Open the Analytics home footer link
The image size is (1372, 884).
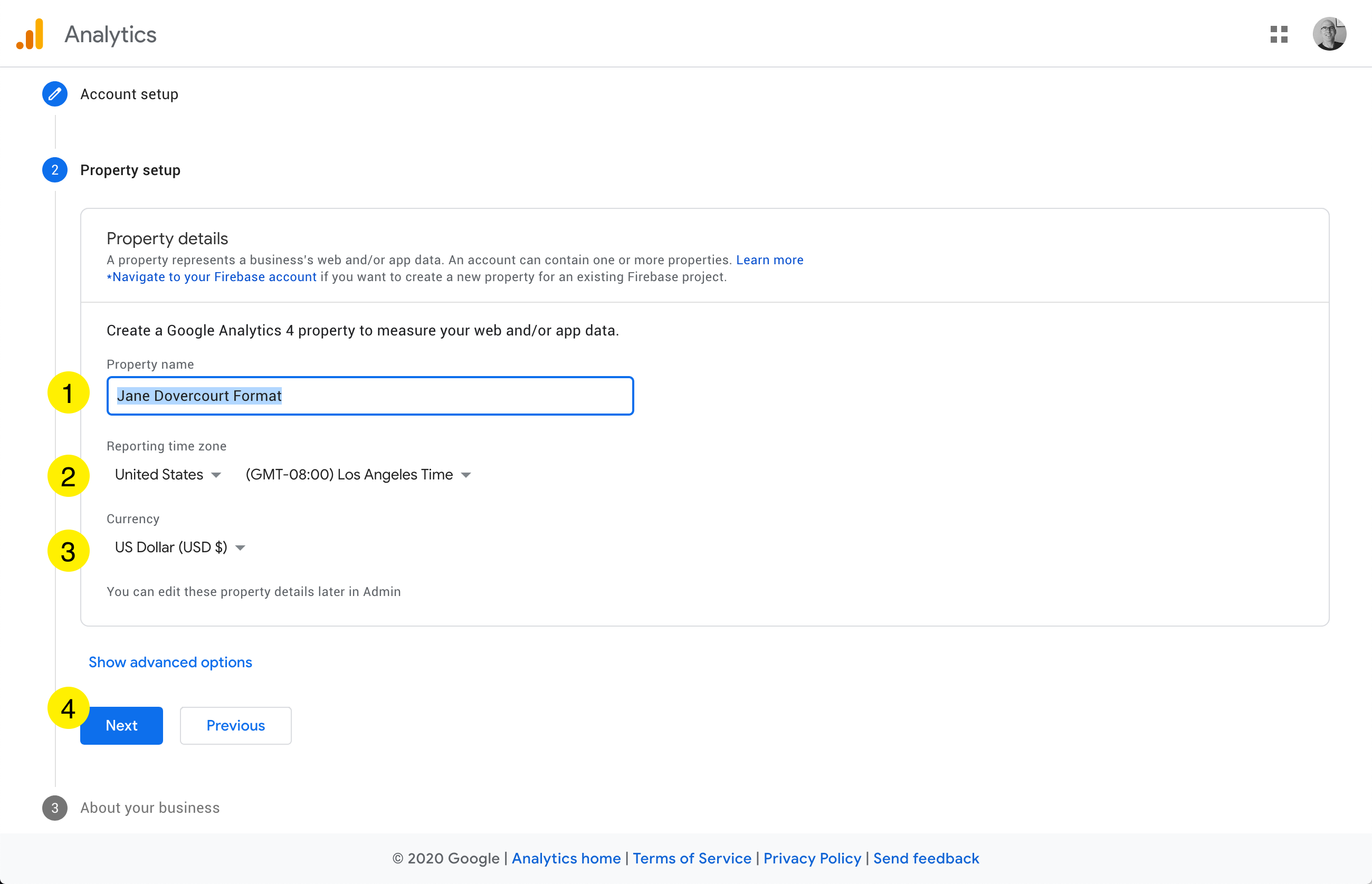click(566, 858)
